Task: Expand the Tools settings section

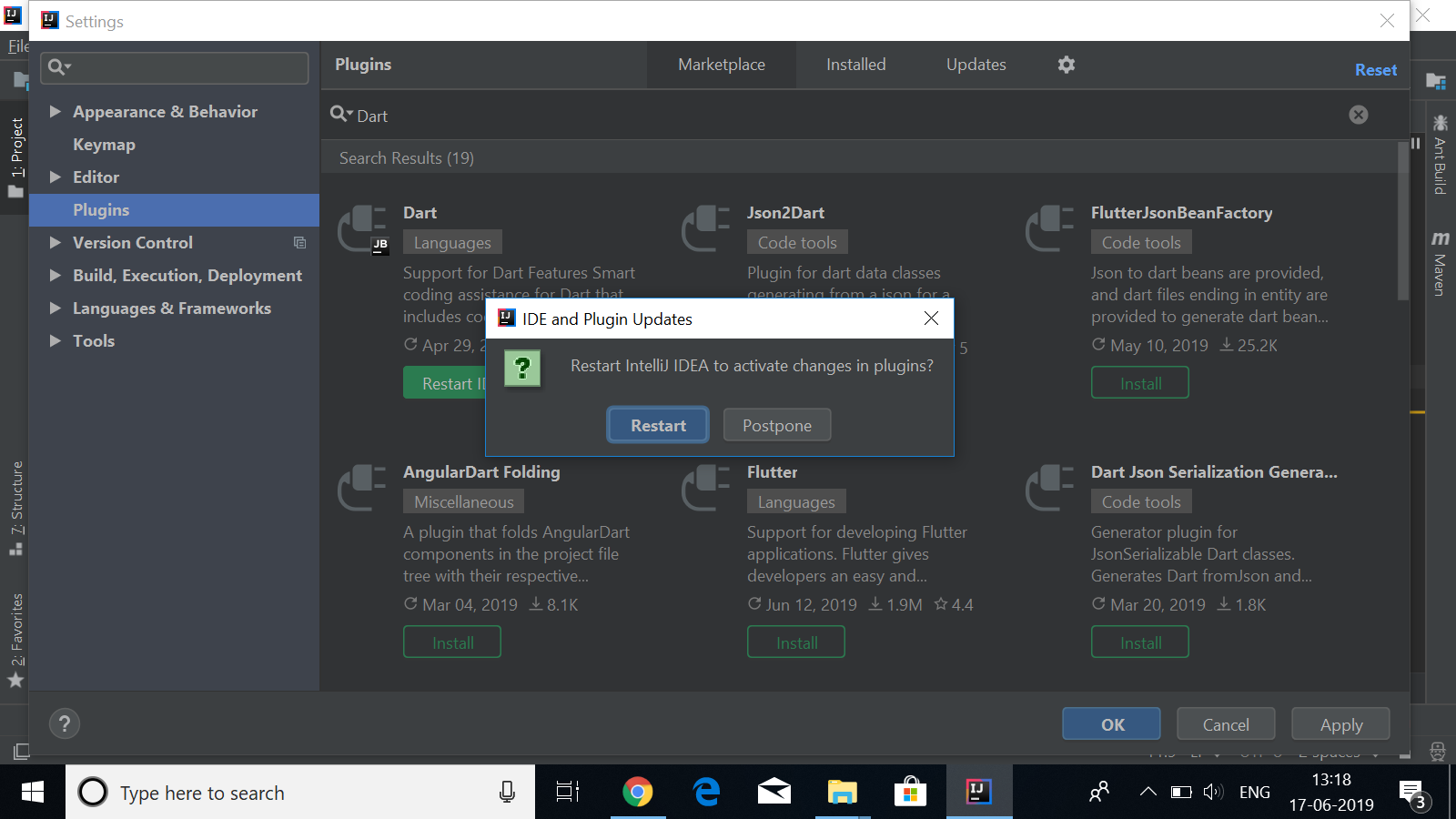Action: click(56, 340)
